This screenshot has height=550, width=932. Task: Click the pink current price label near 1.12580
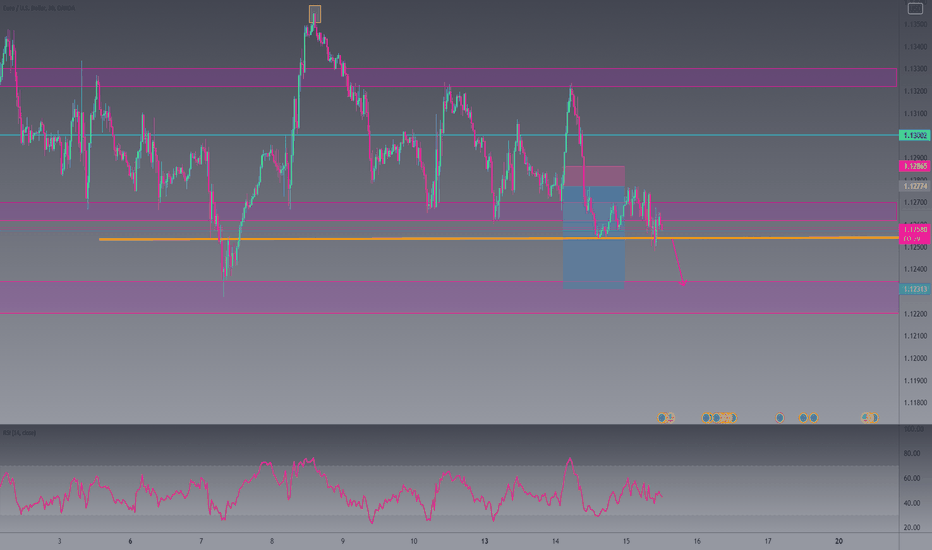point(915,234)
